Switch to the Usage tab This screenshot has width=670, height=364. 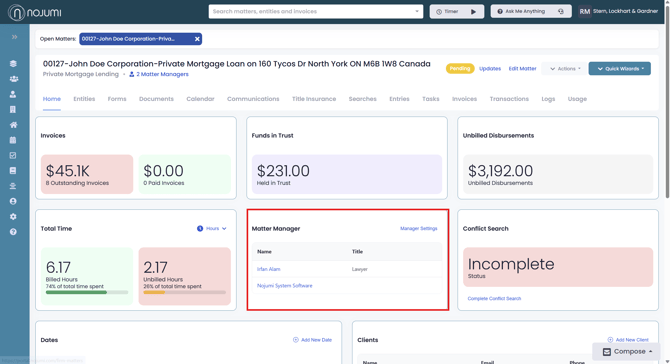point(577,99)
